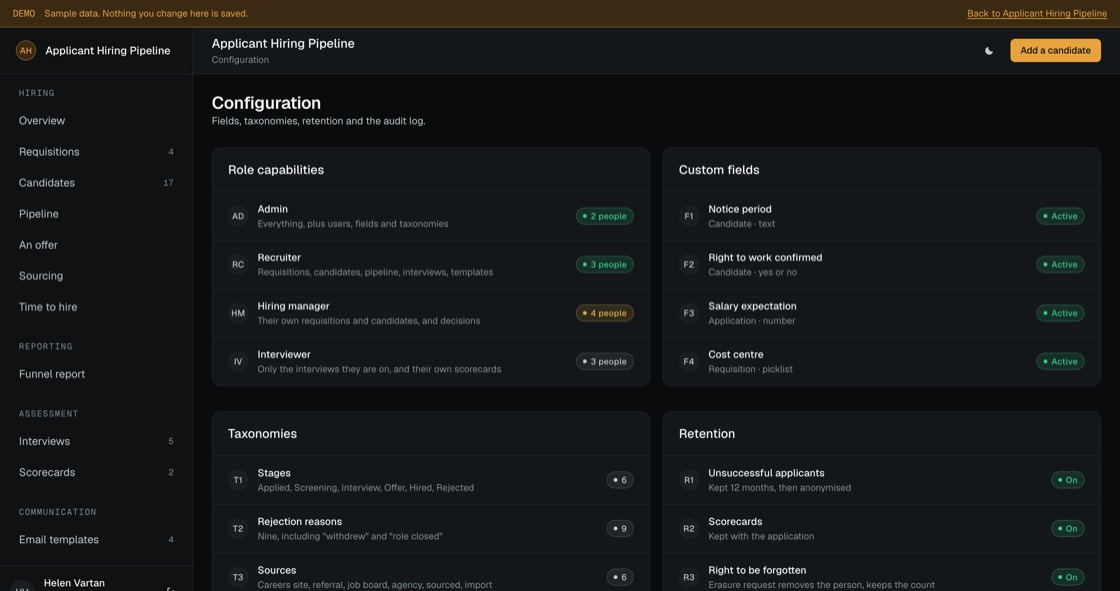
Task: Click "Everything, plus users, fields and taxonomies"
Action: pyautogui.click(x=353, y=224)
